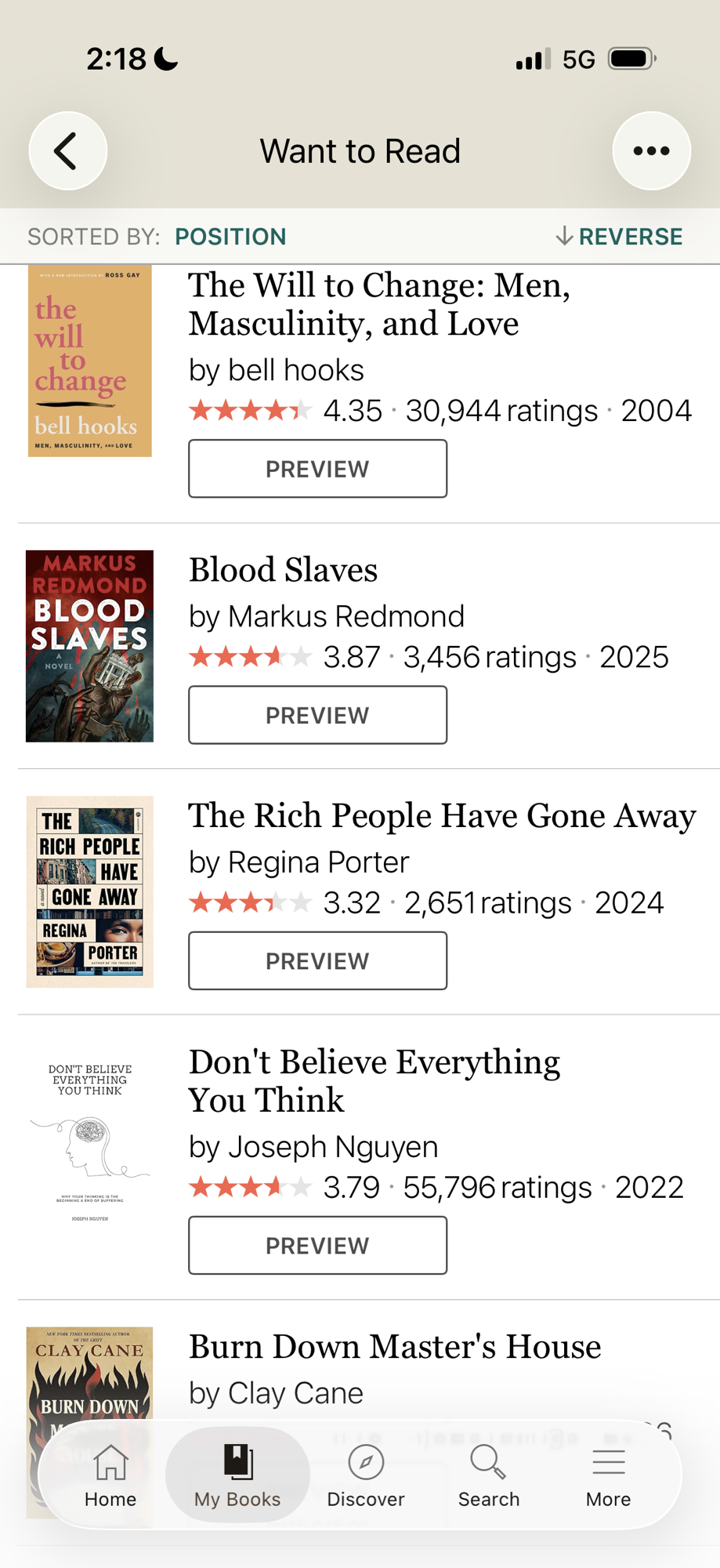720x1568 pixels.
Task: Preview The Rich People Have Gone Away
Action: (x=317, y=961)
